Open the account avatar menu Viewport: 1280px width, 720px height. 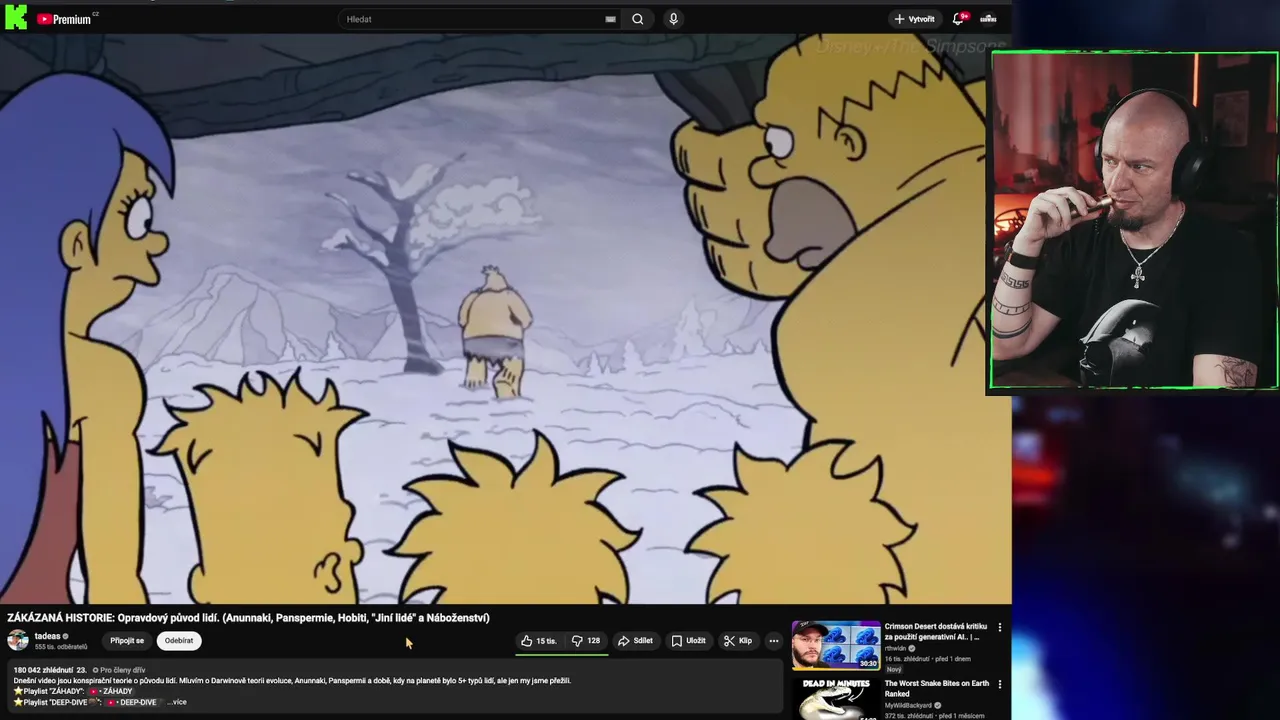click(x=988, y=19)
